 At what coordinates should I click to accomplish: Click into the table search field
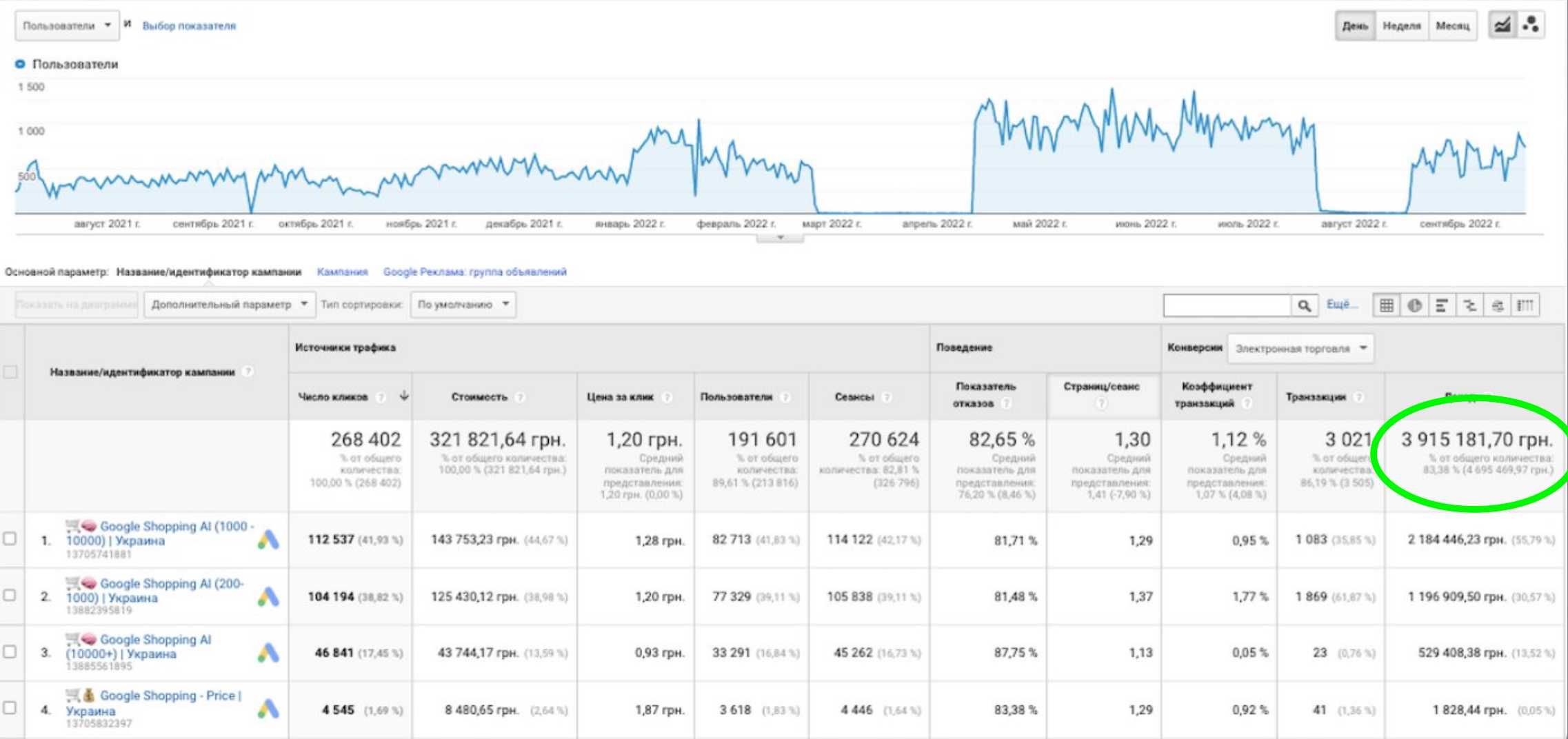click(x=1227, y=305)
